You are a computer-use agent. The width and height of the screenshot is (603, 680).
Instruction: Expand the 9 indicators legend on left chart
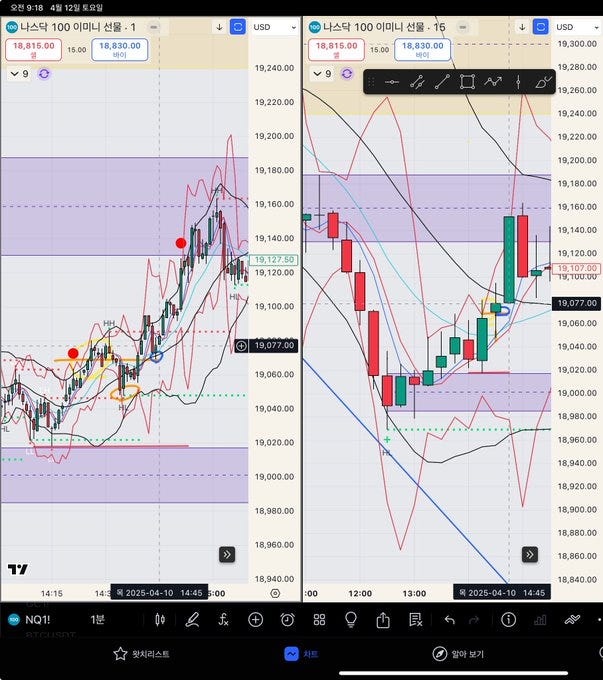click(x=19, y=74)
